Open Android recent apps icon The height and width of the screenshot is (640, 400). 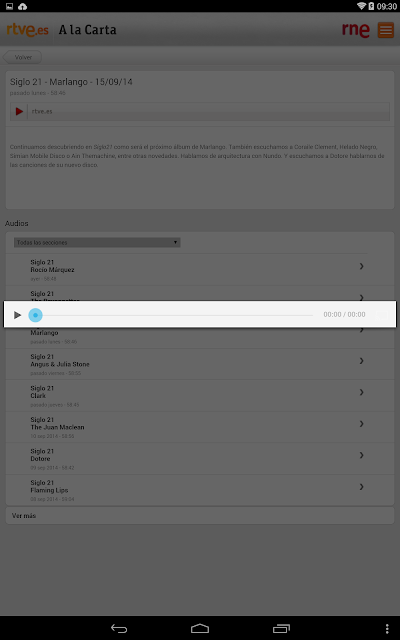281,629
